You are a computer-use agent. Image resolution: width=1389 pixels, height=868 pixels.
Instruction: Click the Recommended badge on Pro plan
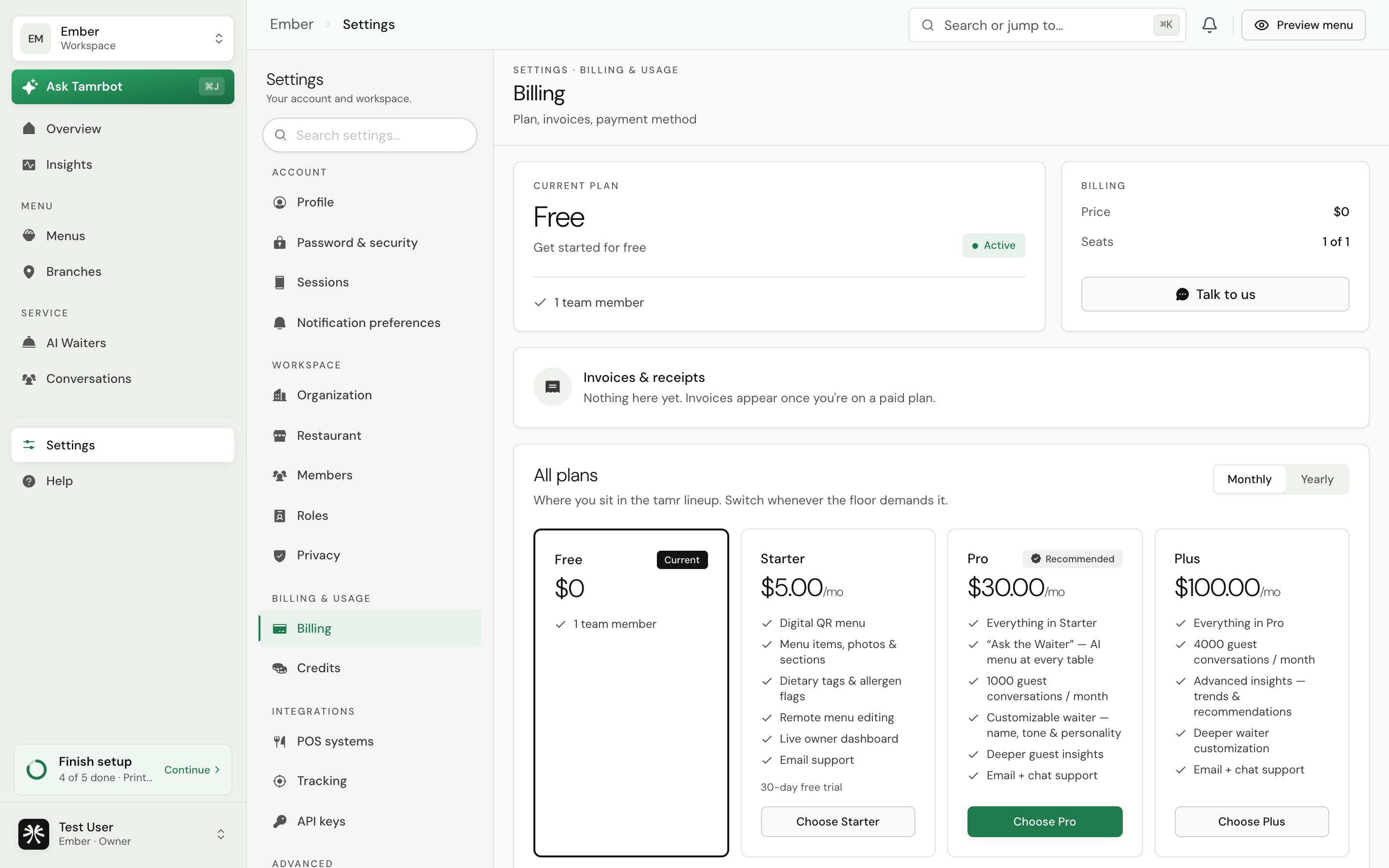click(1072, 558)
